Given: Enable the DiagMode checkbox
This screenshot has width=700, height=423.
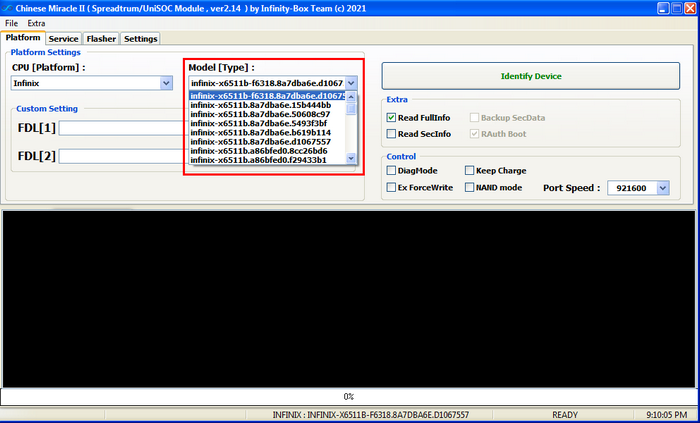Looking at the screenshot, I should pos(392,170).
